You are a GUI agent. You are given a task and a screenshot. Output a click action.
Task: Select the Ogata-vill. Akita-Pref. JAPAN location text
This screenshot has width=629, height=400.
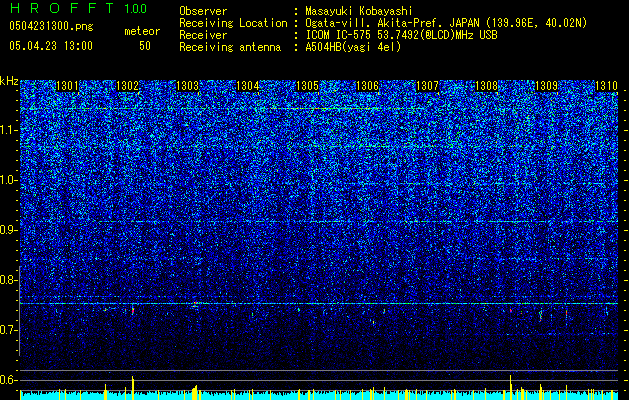tap(446, 23)
